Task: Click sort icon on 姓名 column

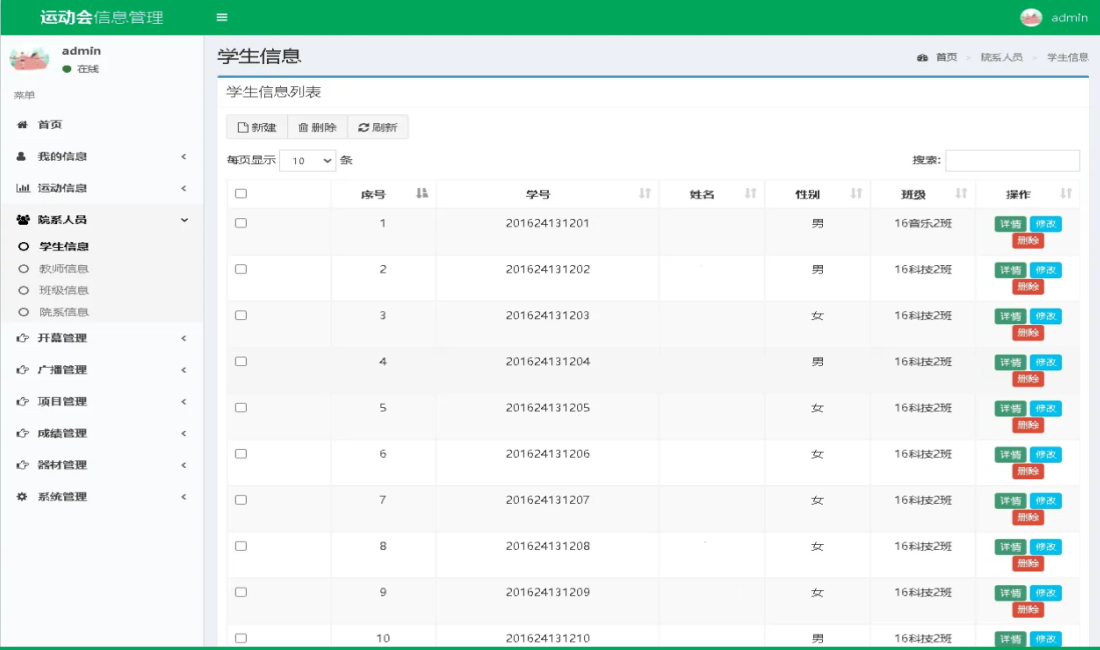Action: pyautogui.click(x=751, y=194)
